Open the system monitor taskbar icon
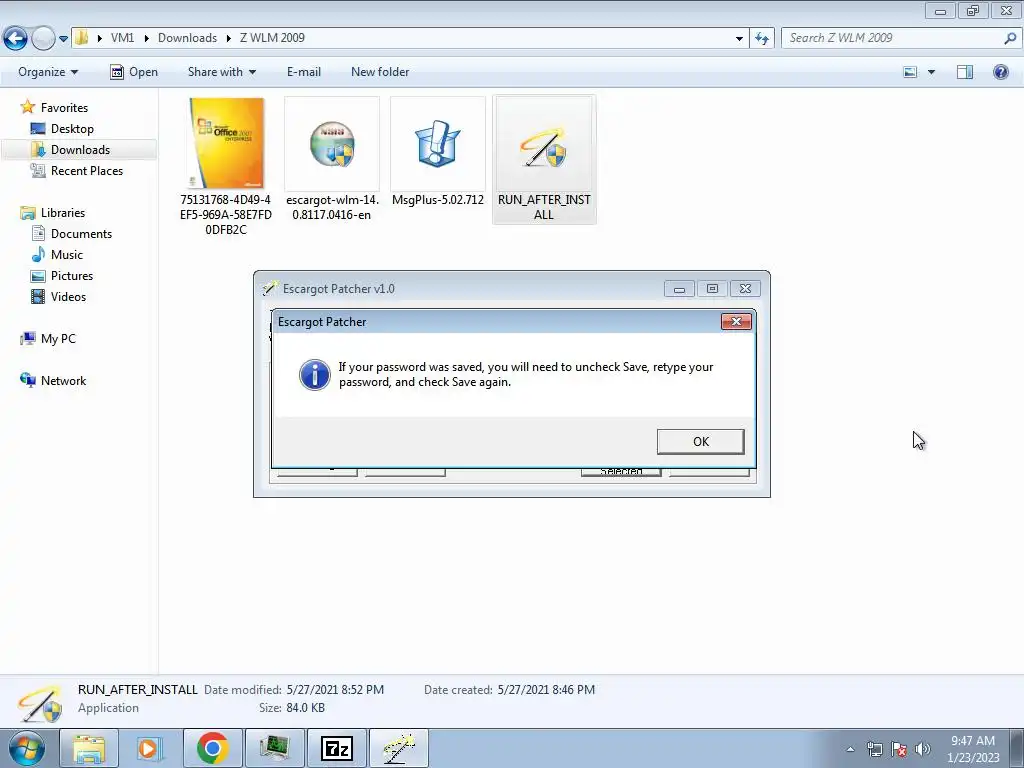 tap(274, 748)
